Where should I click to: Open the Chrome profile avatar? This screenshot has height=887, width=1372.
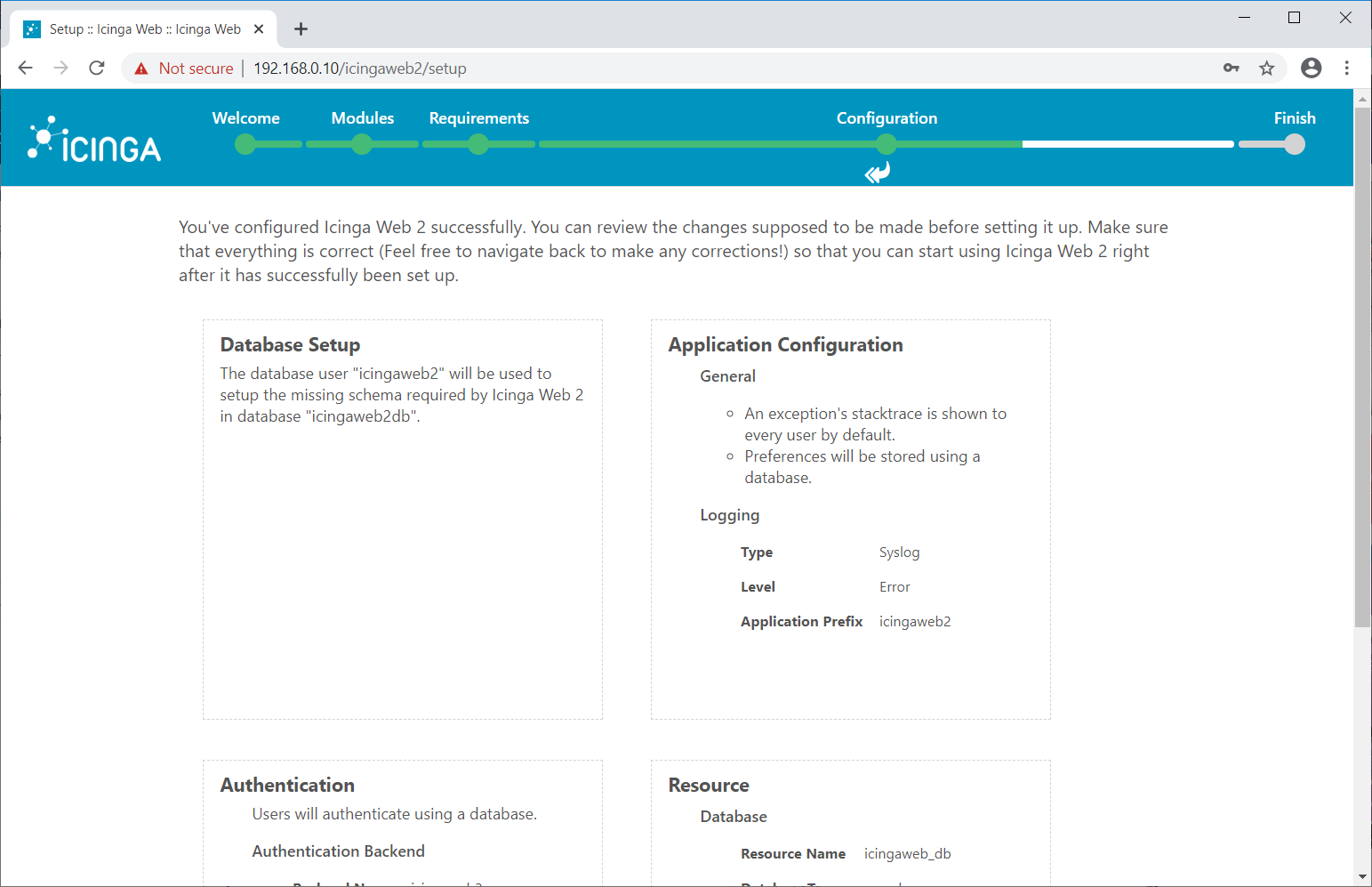[x=1312, y=69]
